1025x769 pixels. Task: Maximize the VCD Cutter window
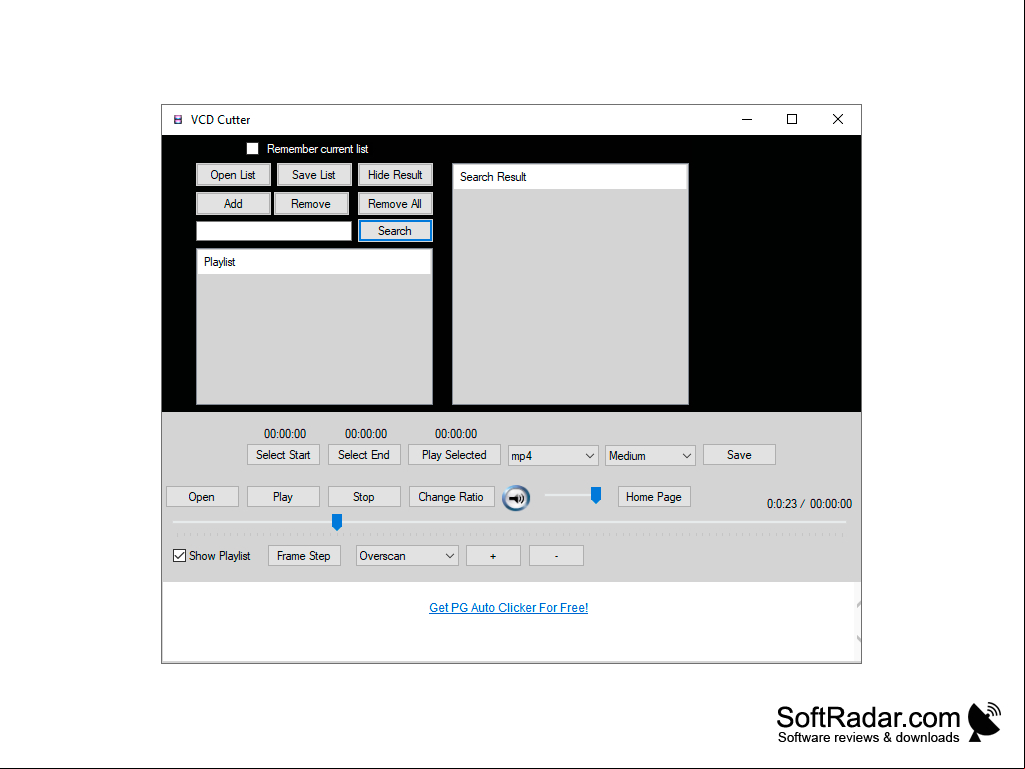point(792,119)
